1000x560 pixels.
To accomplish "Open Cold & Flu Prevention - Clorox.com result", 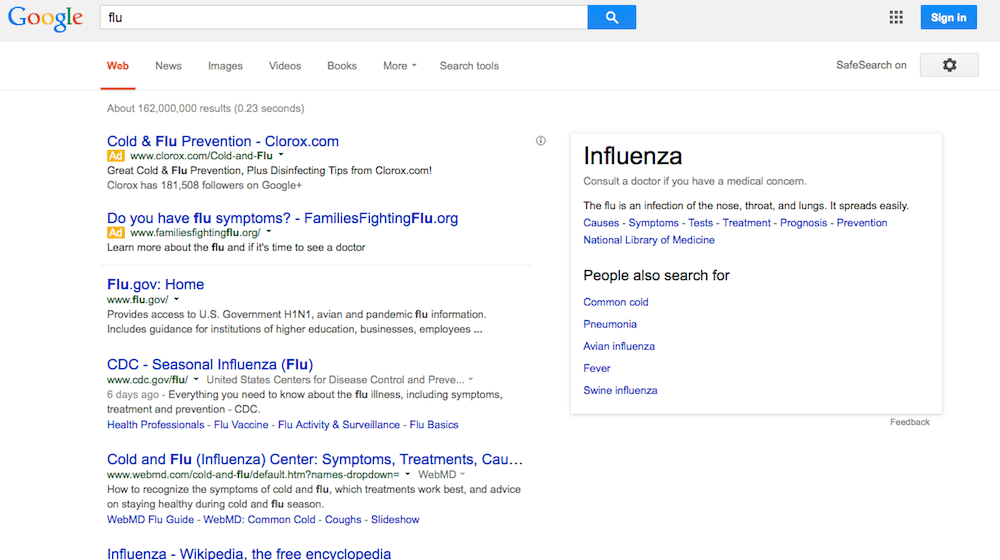I will coord(223,141).
